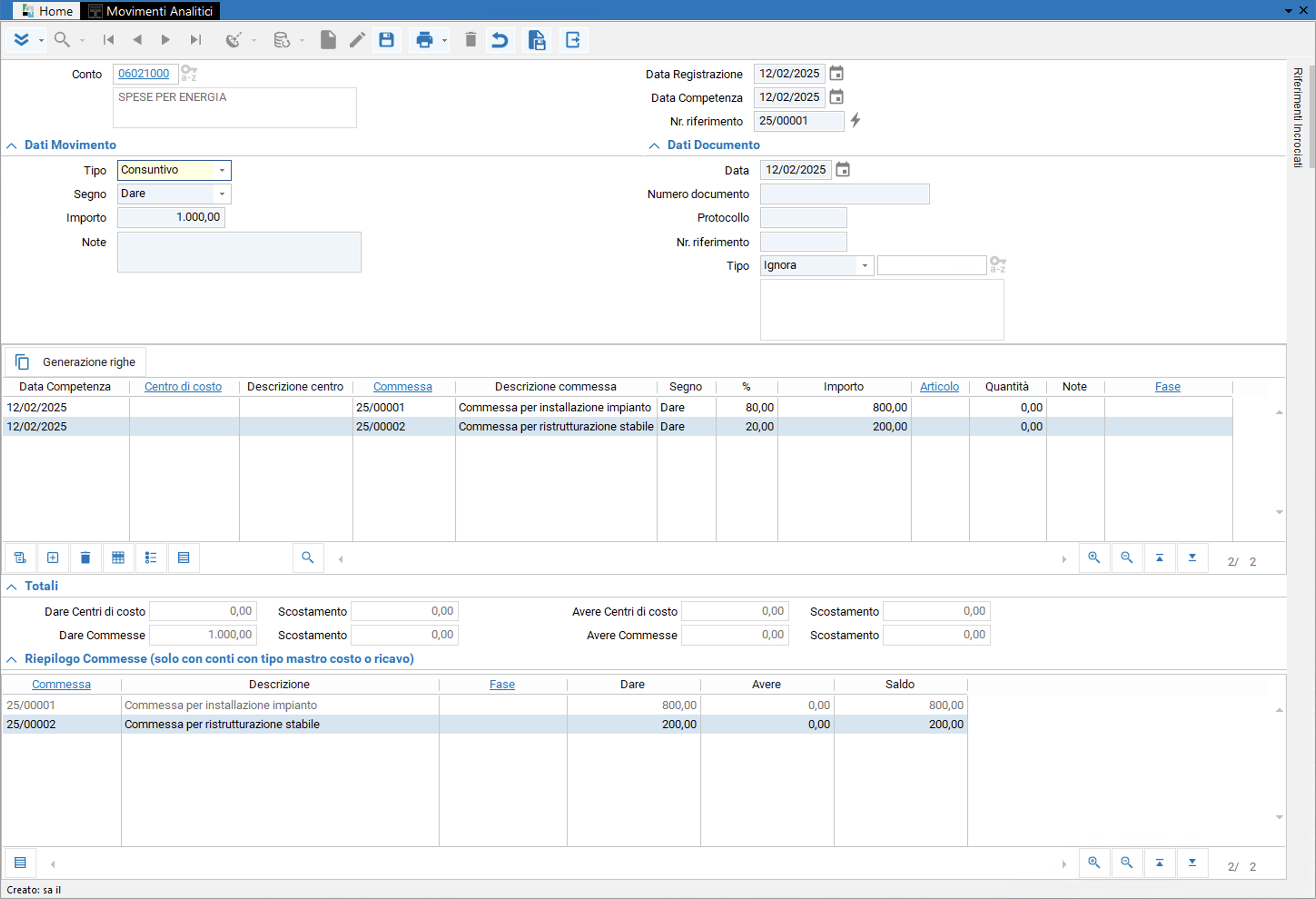Delete record with top toolbar trash icon

470,40
